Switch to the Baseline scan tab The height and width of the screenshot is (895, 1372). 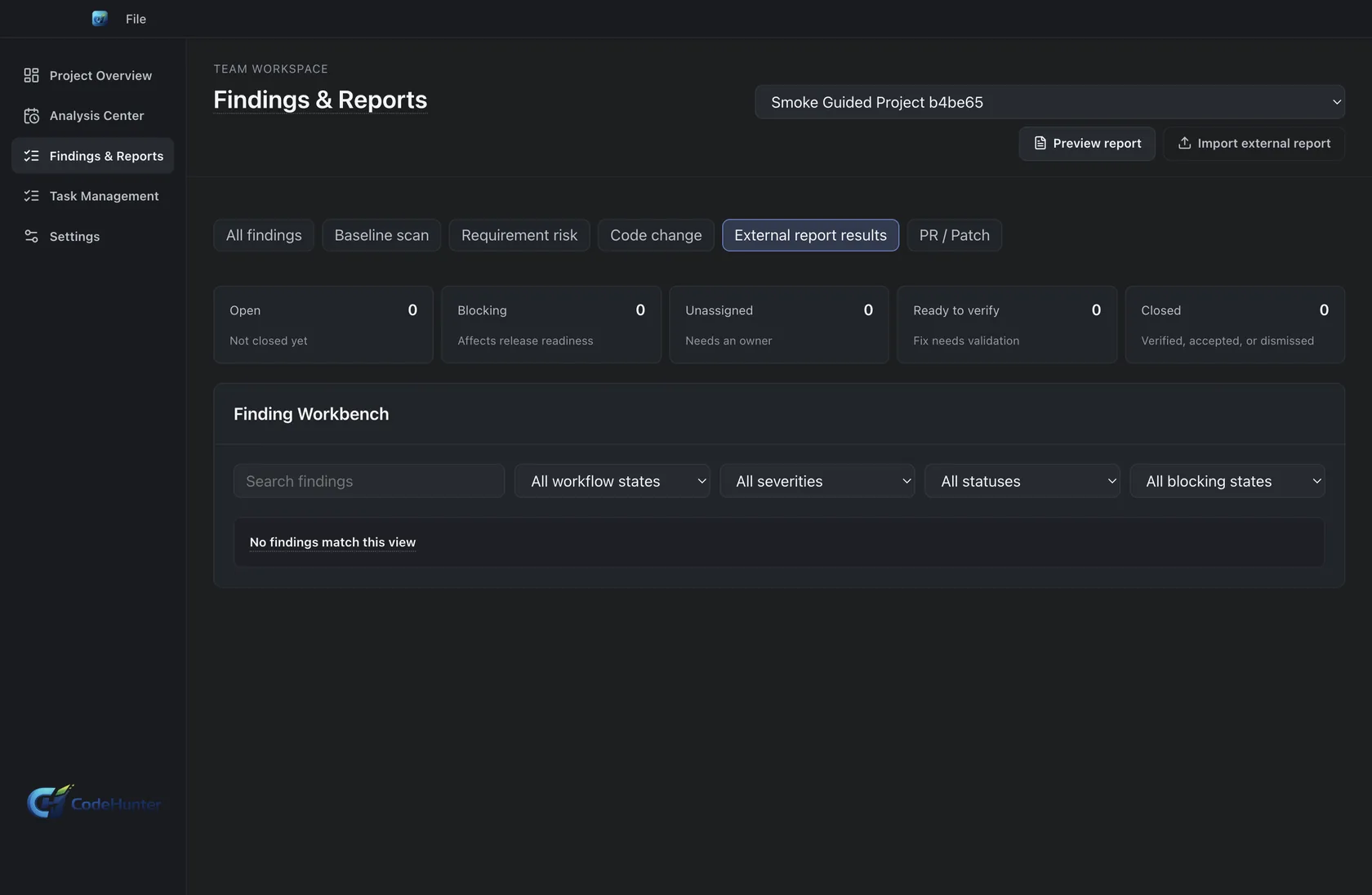[x=381, y=235]
